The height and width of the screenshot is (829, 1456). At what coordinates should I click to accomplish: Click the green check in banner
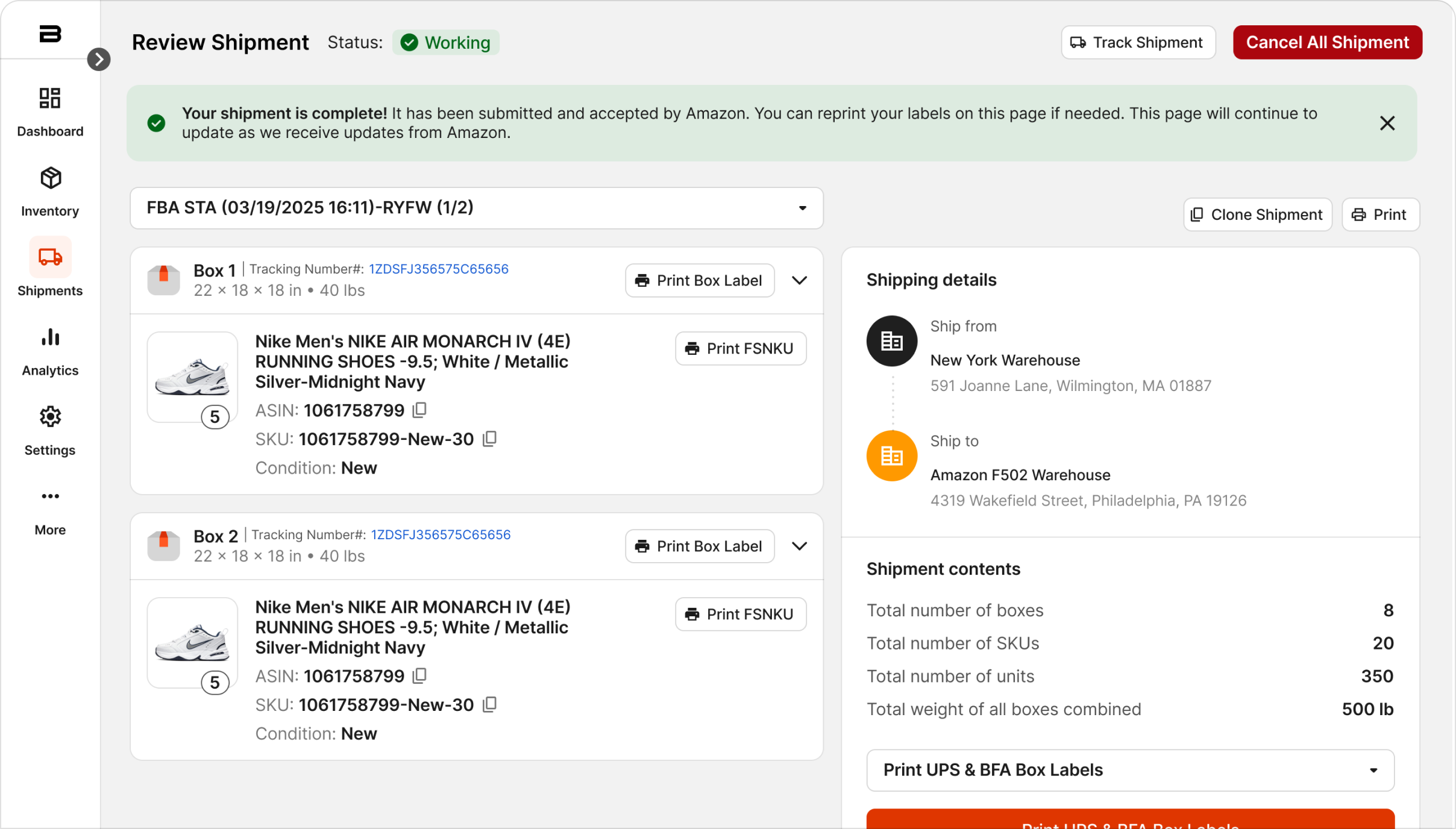[x=157, y=124]
